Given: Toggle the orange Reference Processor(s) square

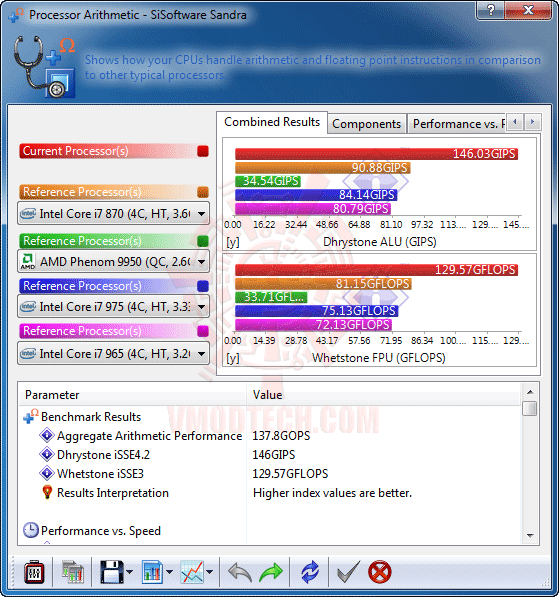Looking at the screenshot, I should (203, 192).
